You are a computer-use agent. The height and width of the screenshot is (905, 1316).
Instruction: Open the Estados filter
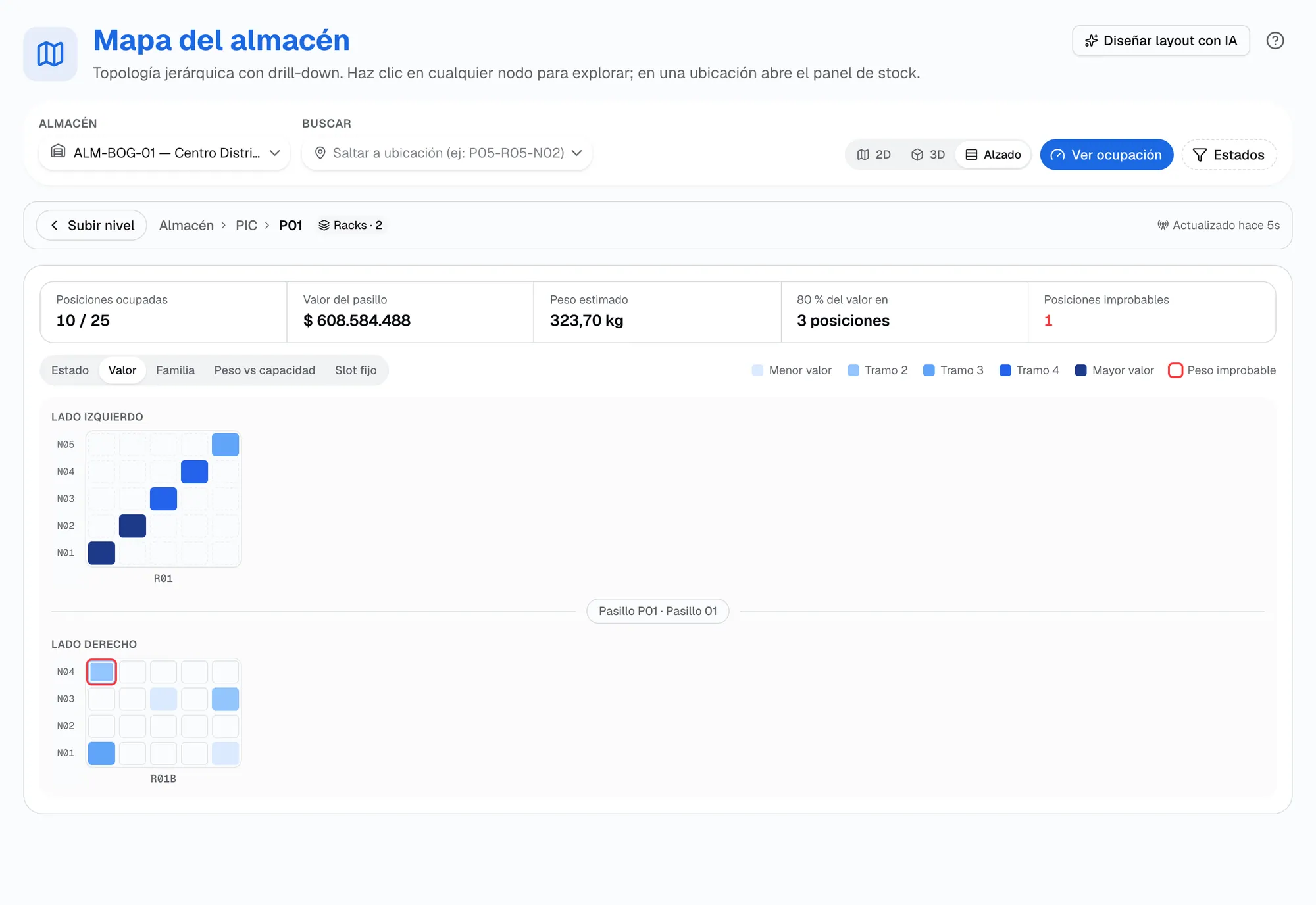tap(1228, 155)
